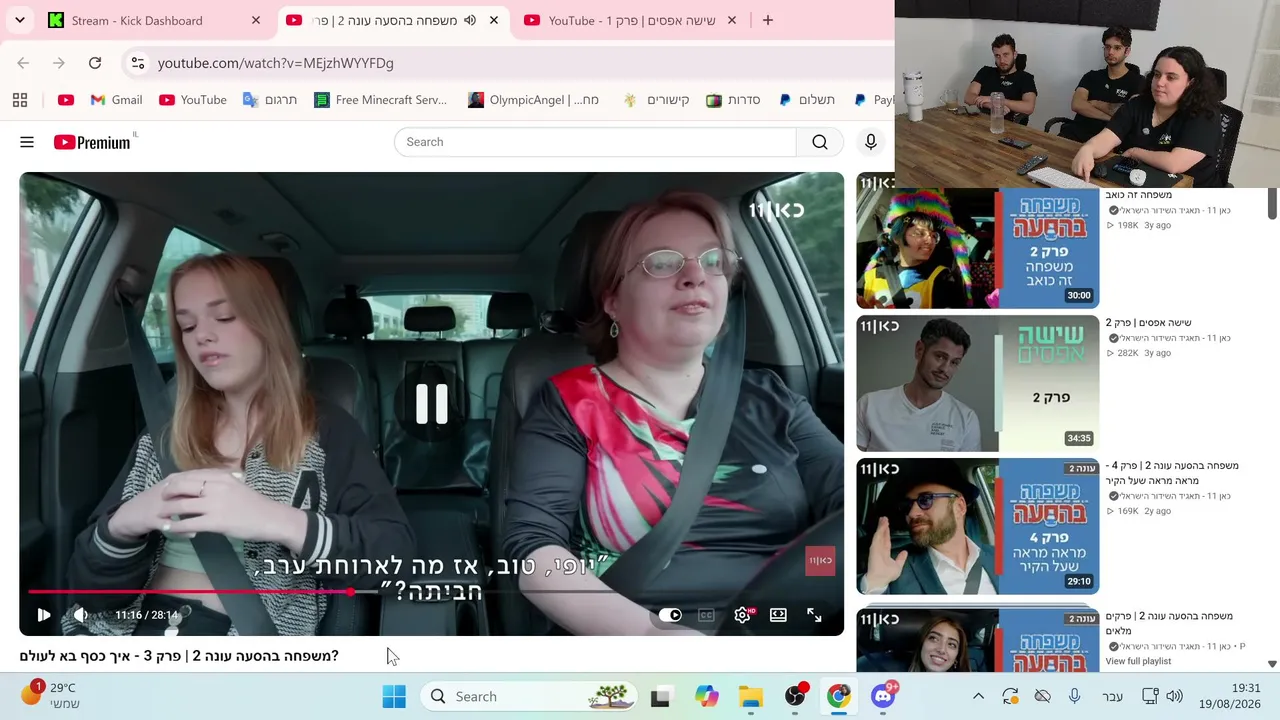Open the תרגום translate bookmark

coord(270,100)
